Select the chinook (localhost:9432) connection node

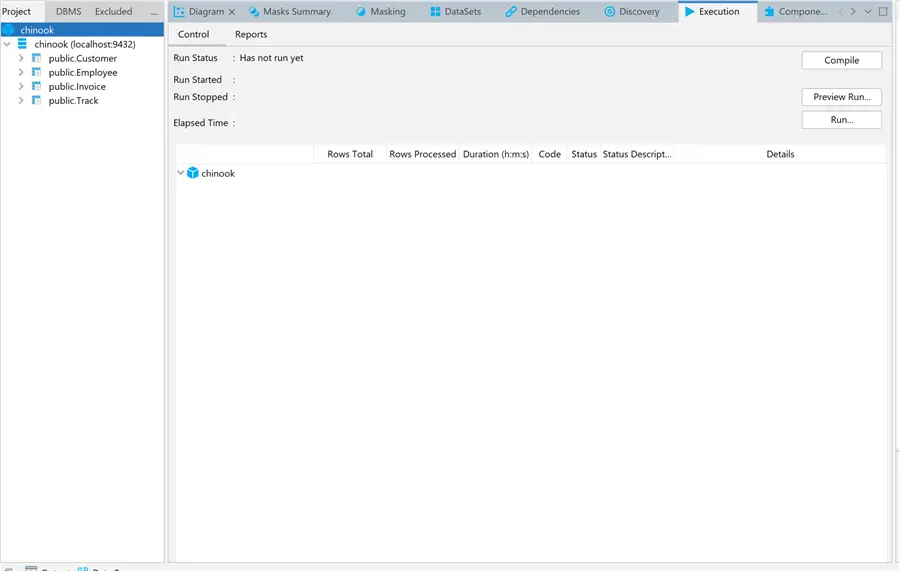85,44
